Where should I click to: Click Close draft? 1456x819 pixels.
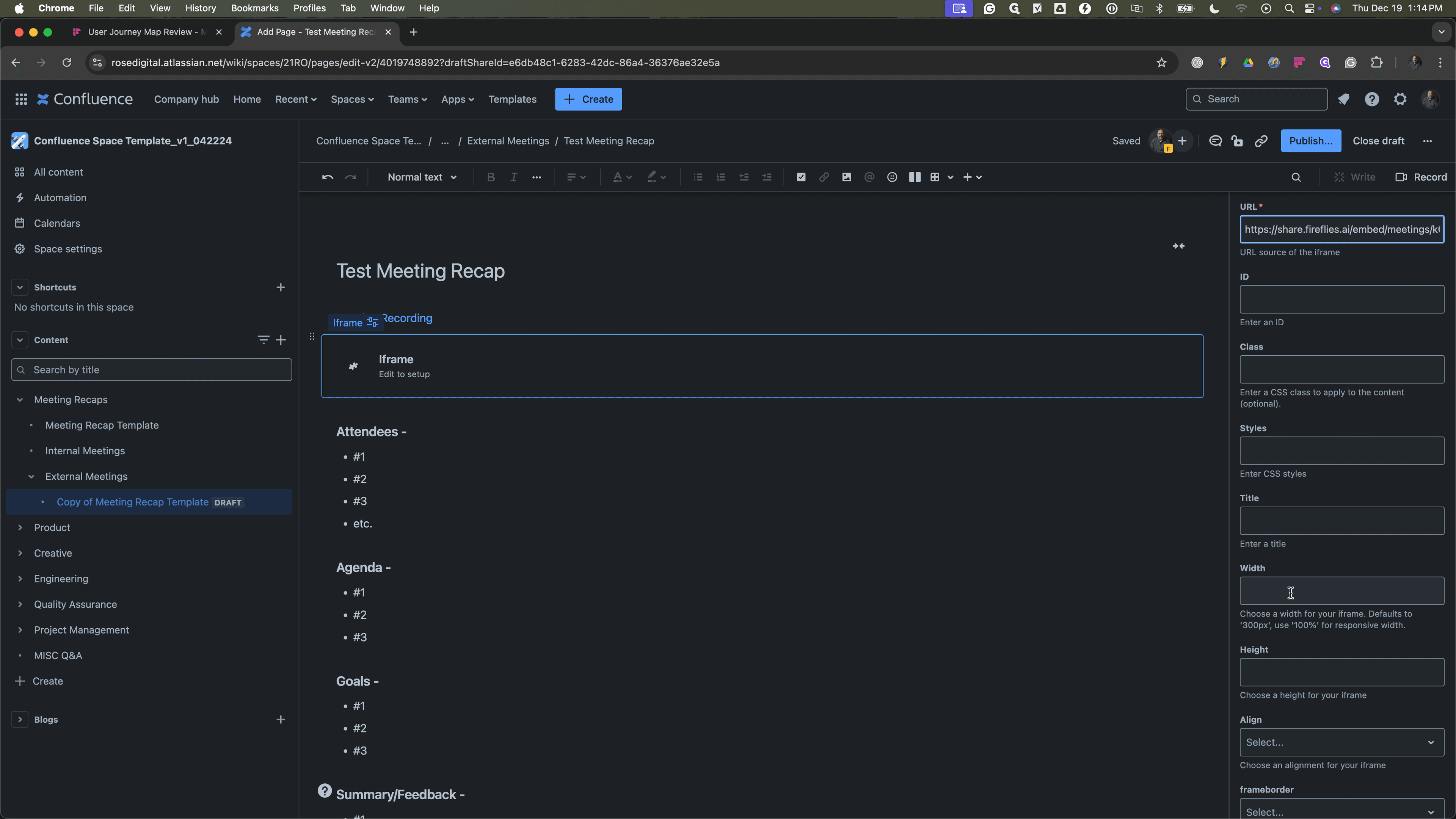point(1378,141)
